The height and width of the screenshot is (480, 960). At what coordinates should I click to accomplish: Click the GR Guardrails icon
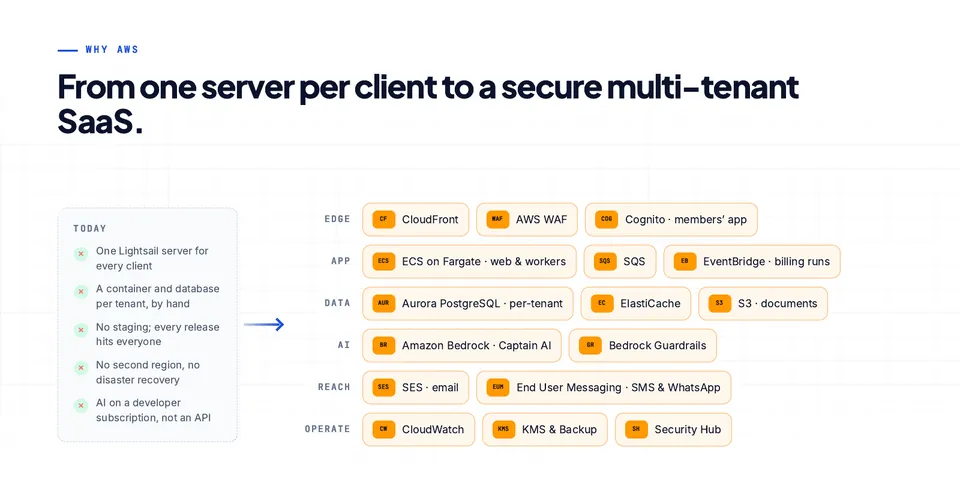(590, 345)
